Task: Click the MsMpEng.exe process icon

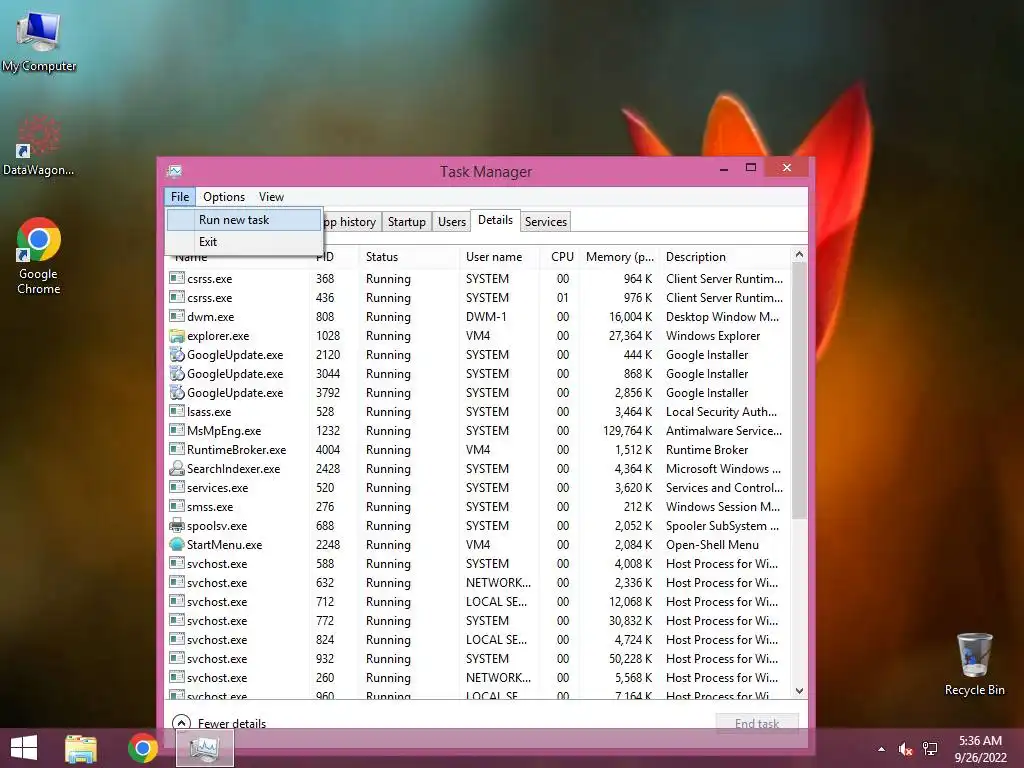Action: click(176, 430)
